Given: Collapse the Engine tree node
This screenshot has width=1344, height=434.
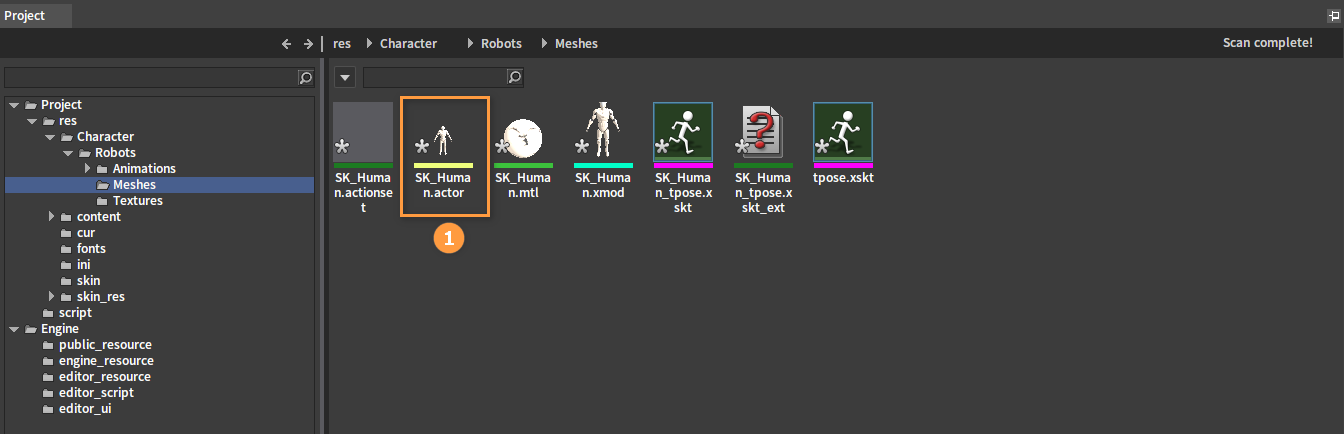Looking at the screenshot, I should pyautogui.click(x=15, y=328).
